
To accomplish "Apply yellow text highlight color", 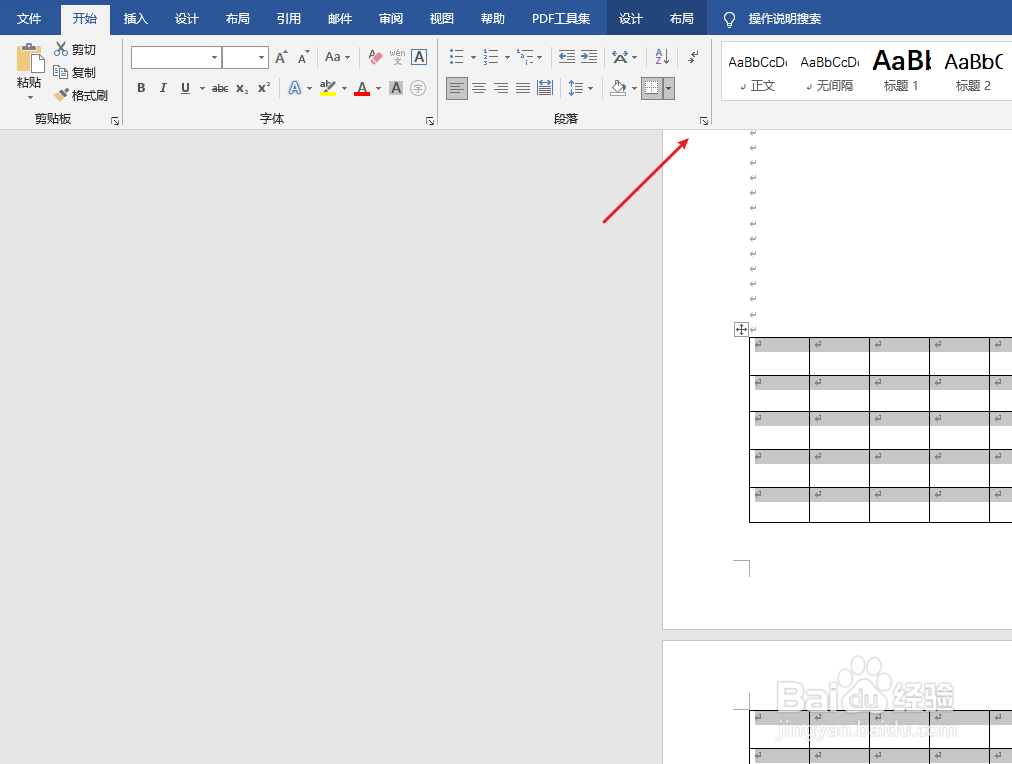I will tap(328, 88).
